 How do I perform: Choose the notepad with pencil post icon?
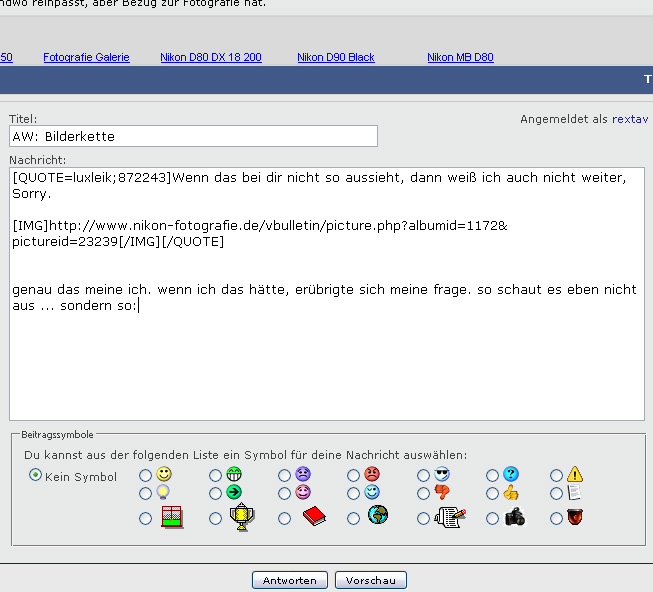pos(450,517)
